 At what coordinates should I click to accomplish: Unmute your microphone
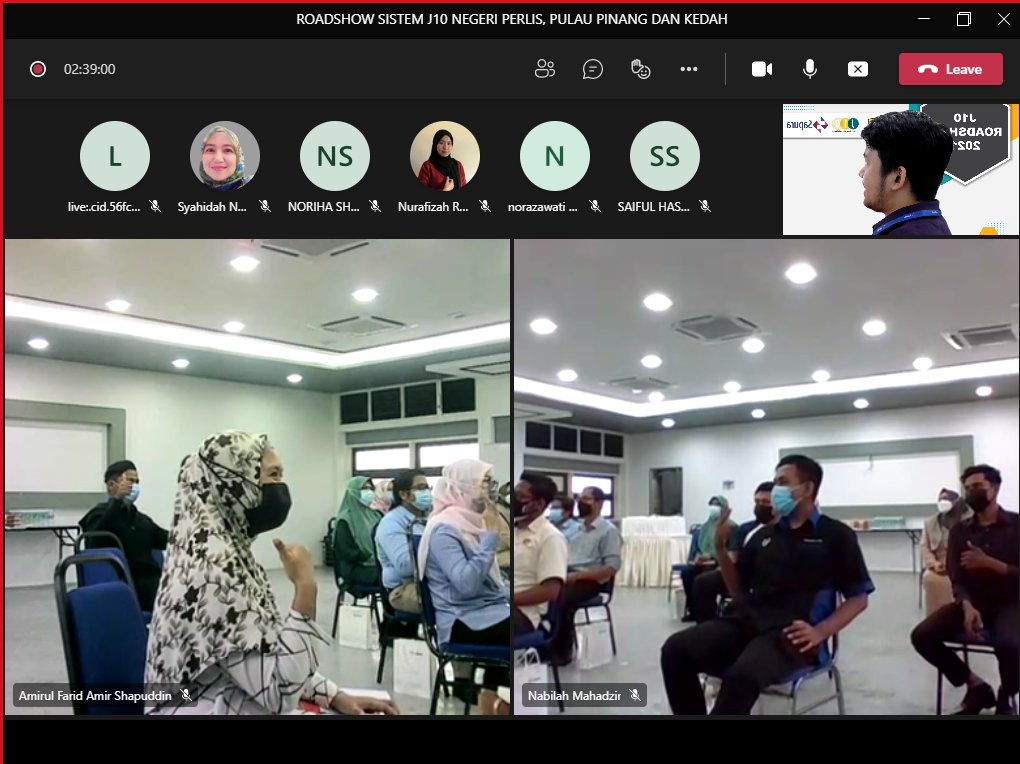pos(809,68)
